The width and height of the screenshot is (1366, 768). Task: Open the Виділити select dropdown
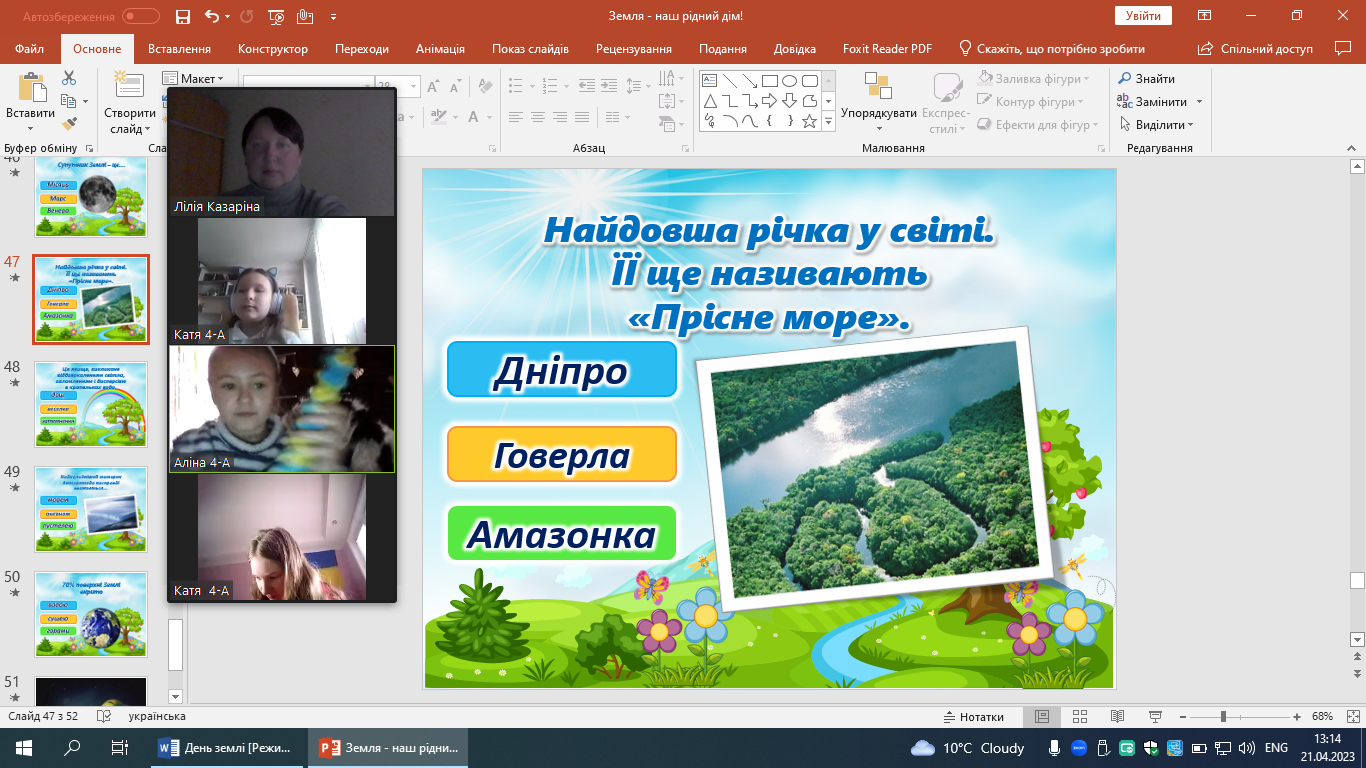[x=1156, y=125]
